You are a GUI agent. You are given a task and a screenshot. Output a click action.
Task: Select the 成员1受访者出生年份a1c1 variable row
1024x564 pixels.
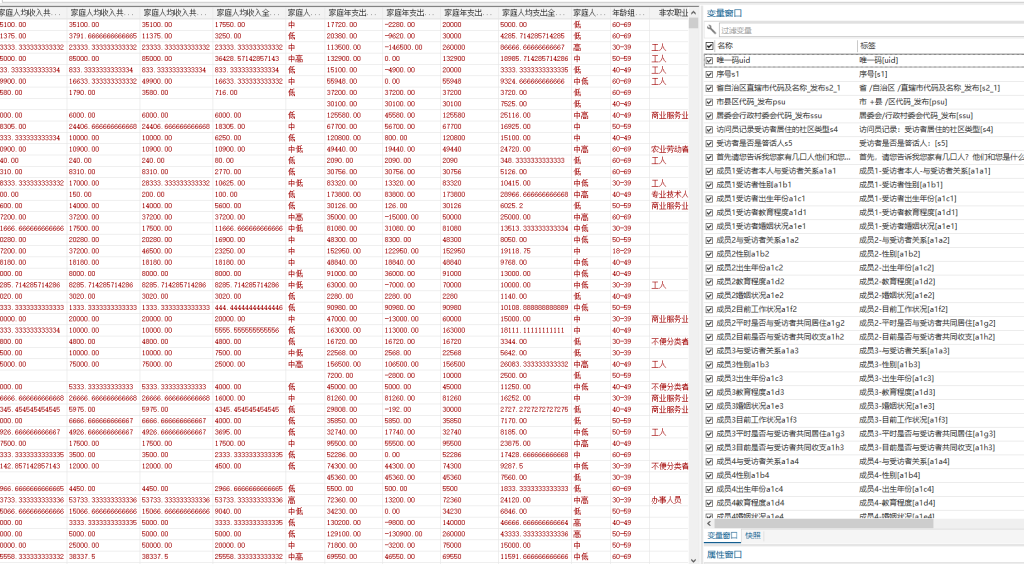point(865,198)
